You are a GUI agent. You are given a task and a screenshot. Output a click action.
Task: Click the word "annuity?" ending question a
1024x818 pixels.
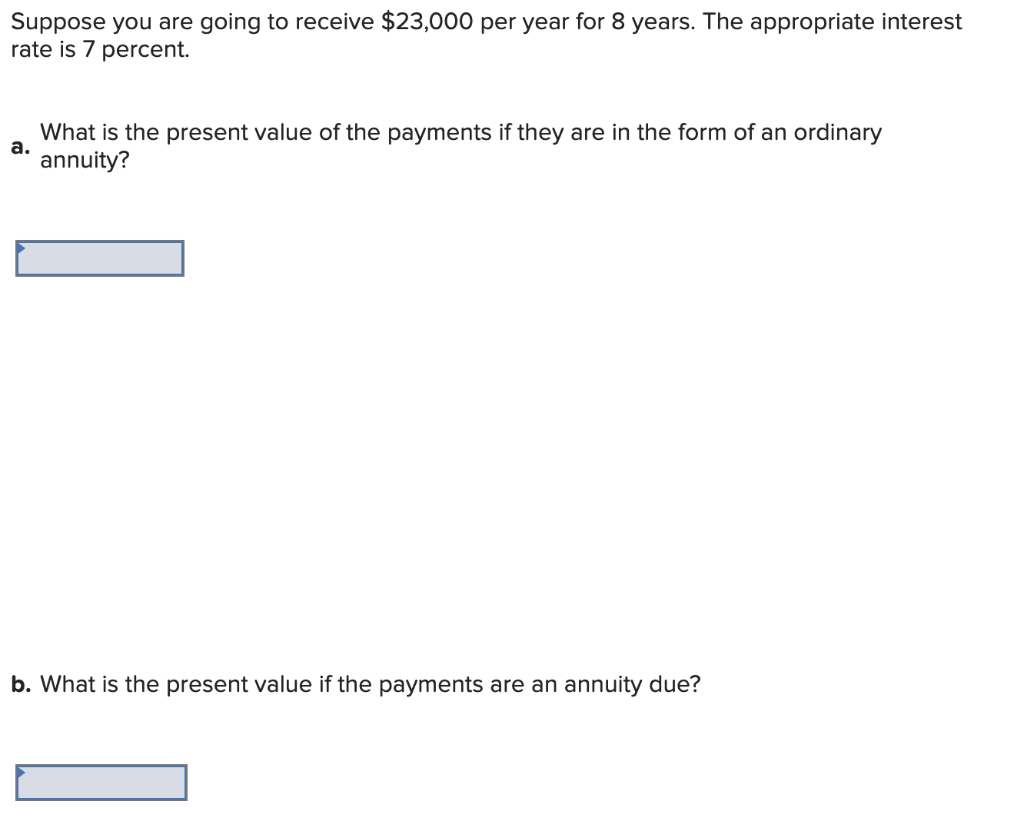click(x=85, y=161)
